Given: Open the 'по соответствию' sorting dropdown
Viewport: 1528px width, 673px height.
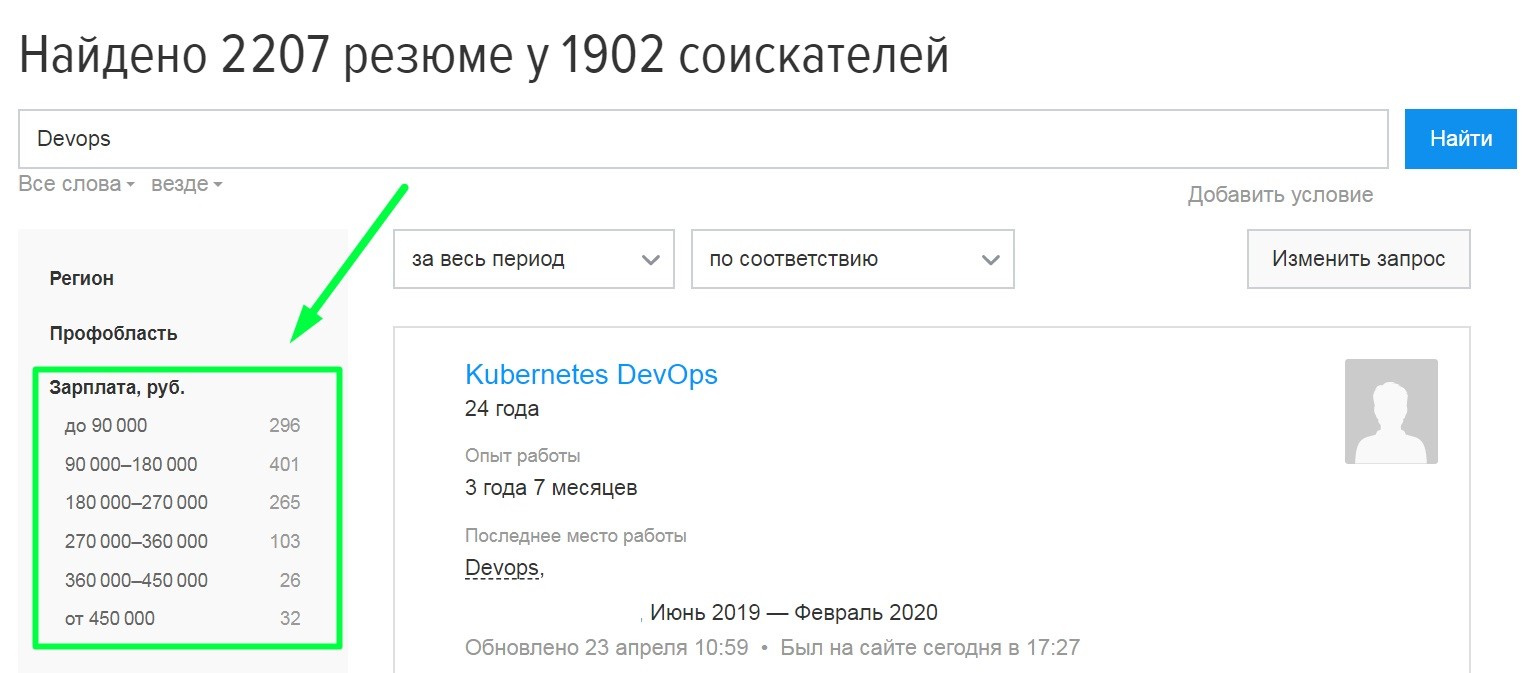Looking at the screenshot, I should point(851,258).
